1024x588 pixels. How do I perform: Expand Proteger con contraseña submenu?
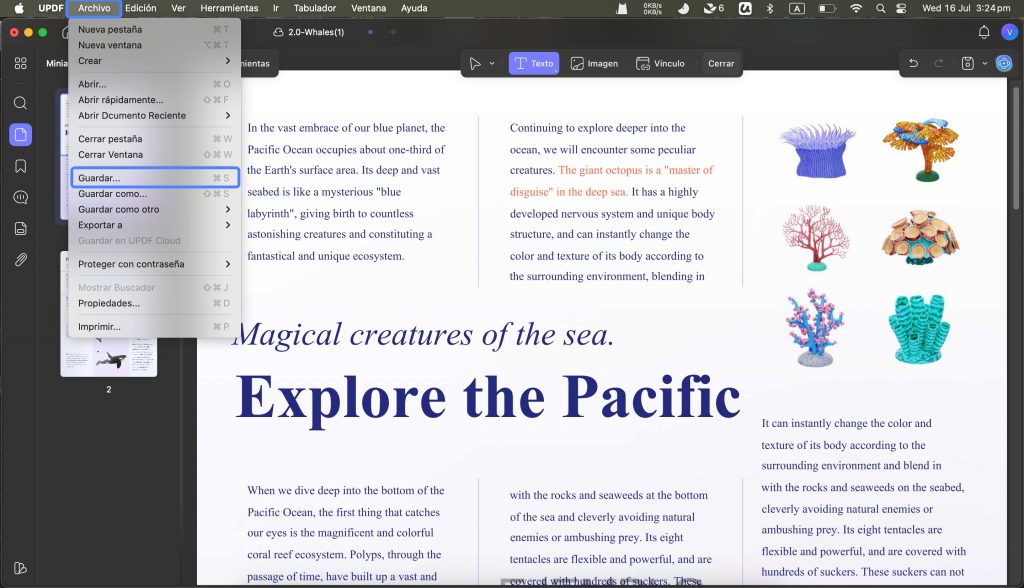pyautogui.click(x=154, y=265)
